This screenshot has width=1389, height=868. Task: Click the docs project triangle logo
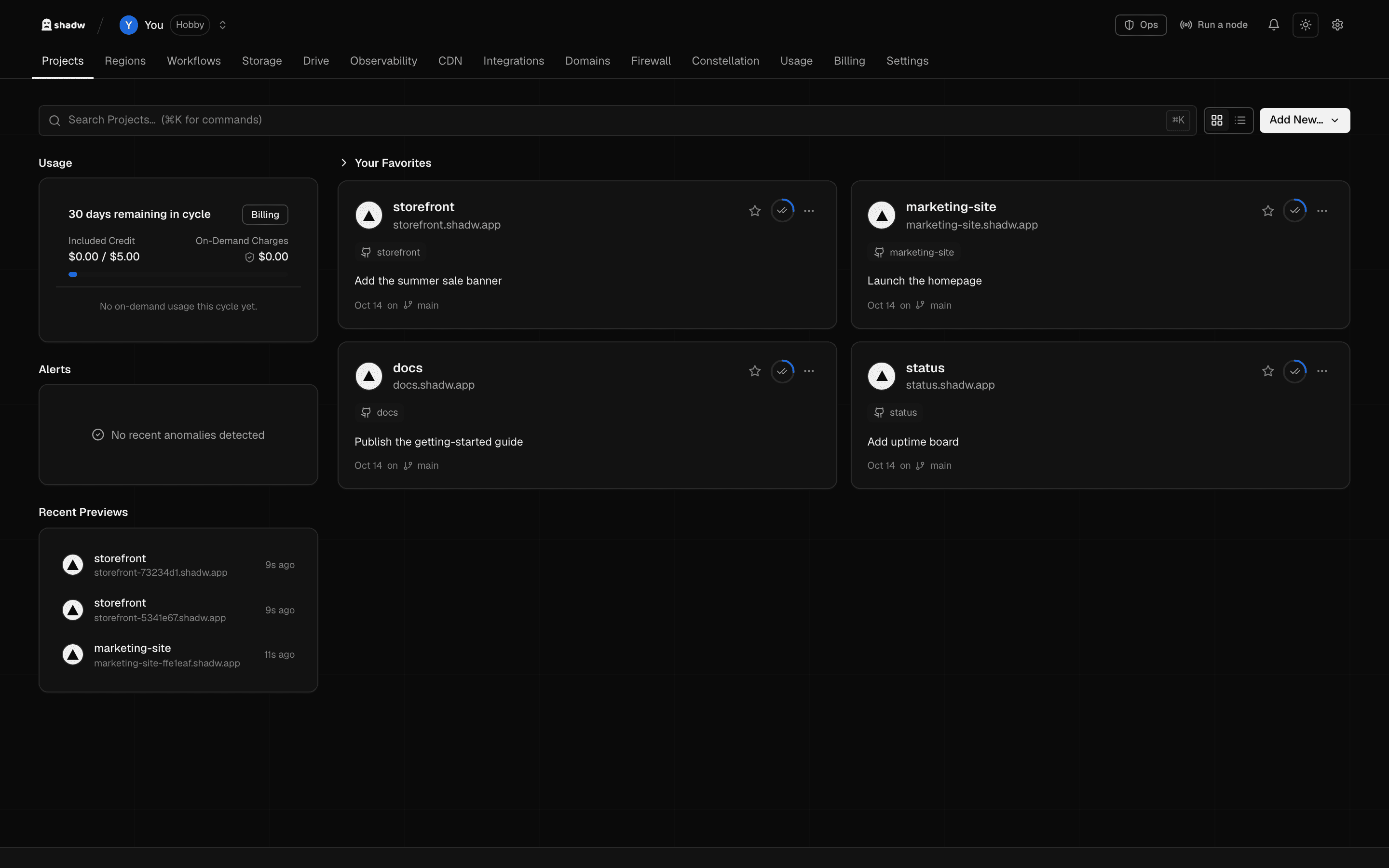pyautogui.click(x=368, y=376)
